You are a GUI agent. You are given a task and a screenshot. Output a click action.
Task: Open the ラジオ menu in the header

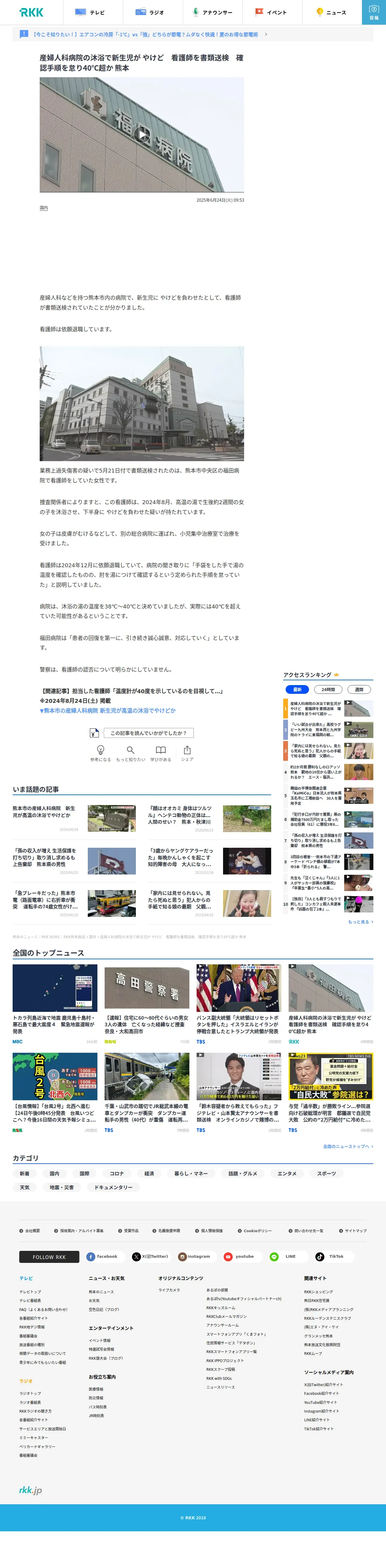152,12
